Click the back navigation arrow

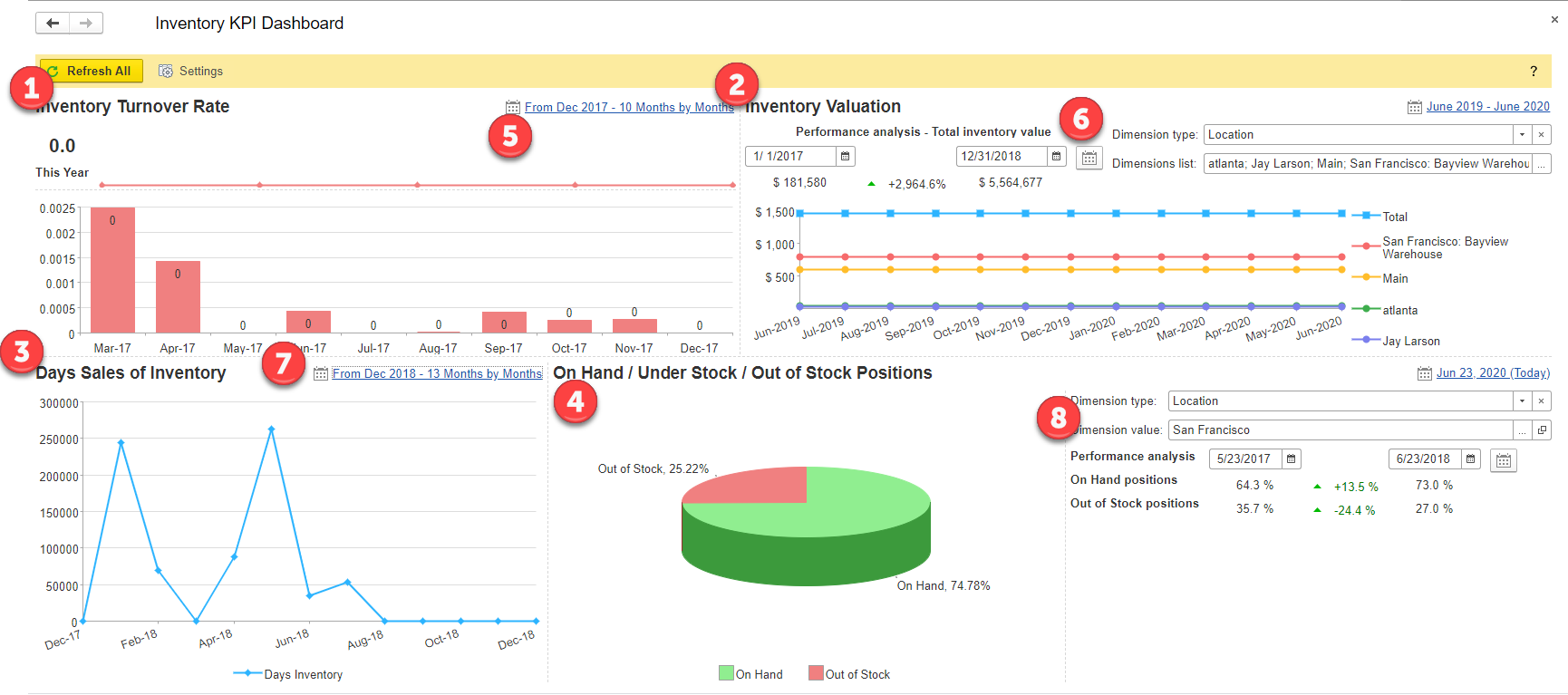(x=53, y=23)
